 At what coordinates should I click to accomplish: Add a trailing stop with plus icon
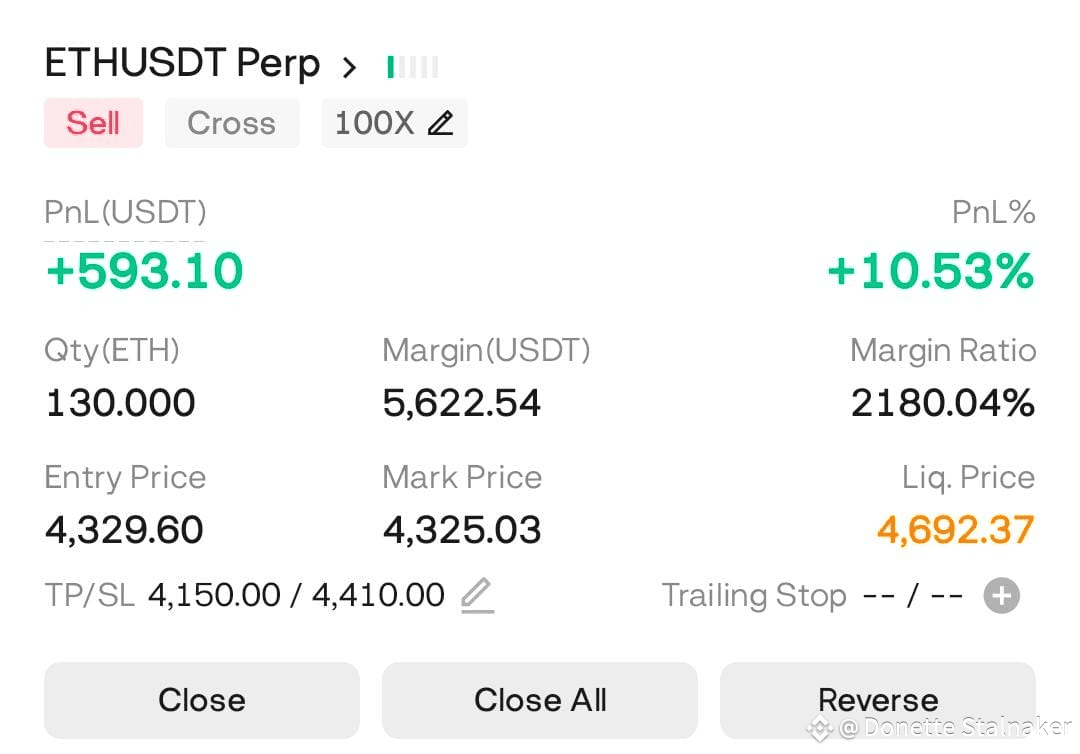click(1001, 596)
